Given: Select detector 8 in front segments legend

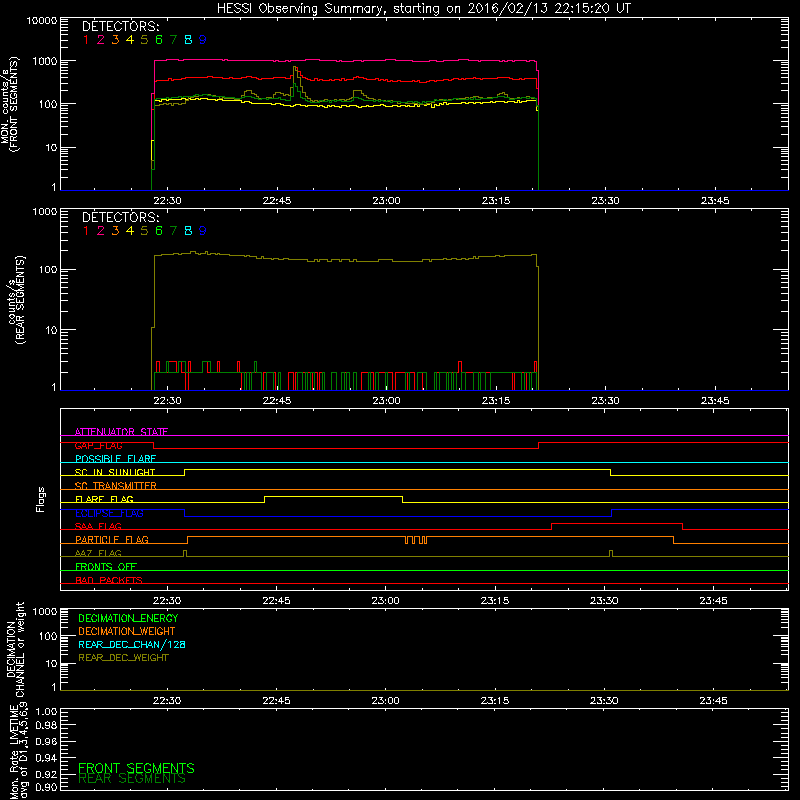Looking at the screenshot, I should tap(188, 40).
